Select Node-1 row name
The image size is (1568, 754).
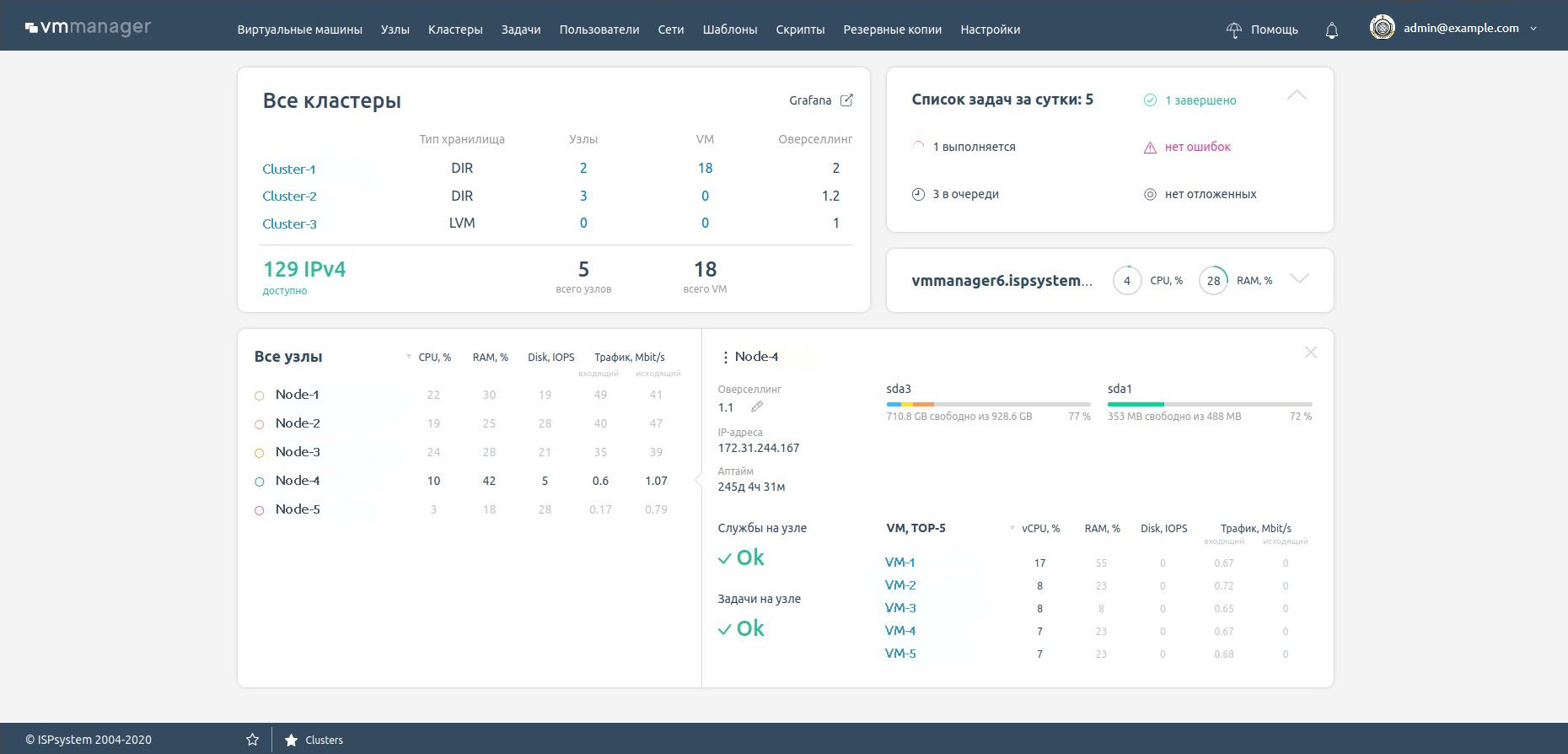coord(297,395)
